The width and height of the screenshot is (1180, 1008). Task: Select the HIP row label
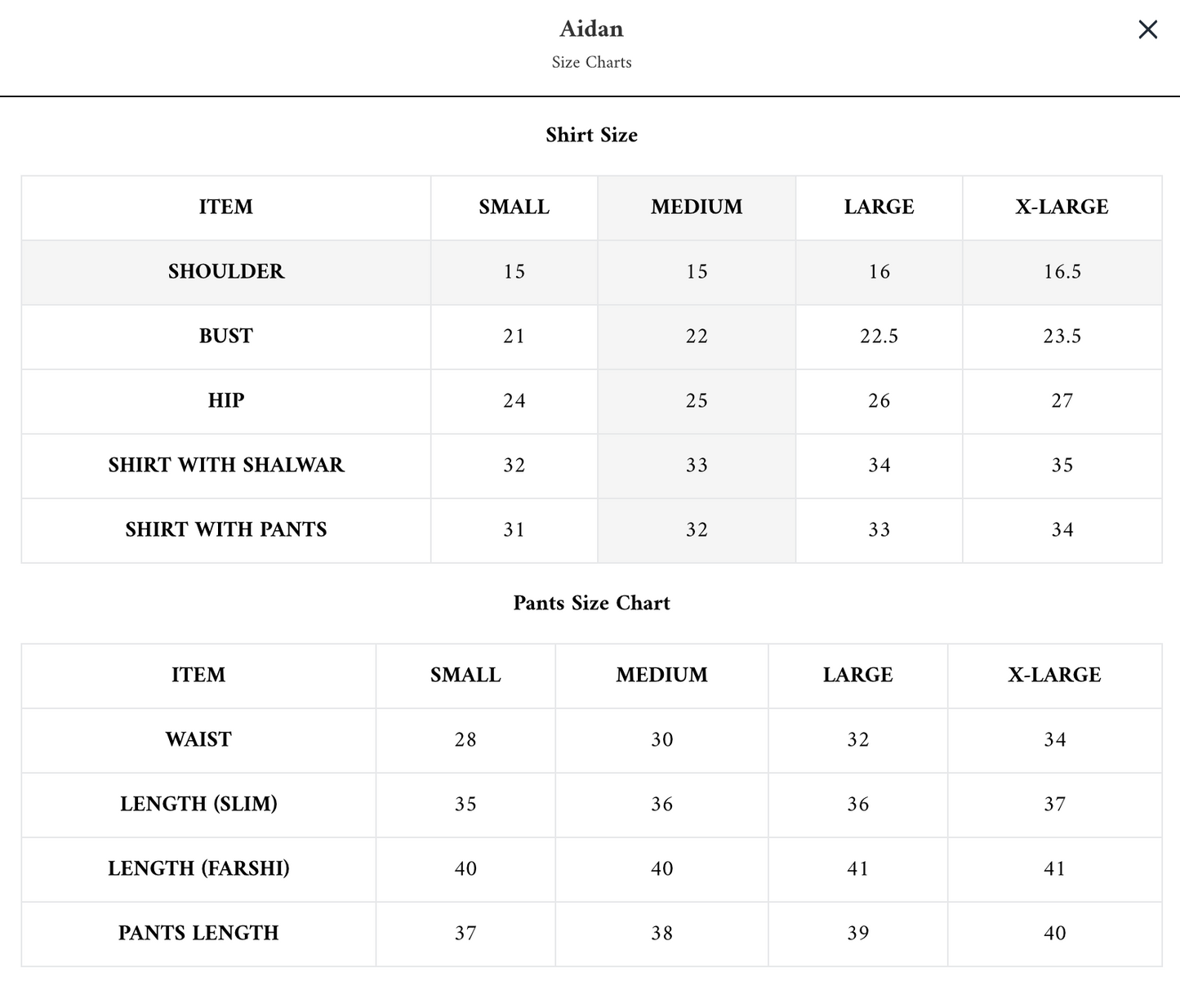[x=226, y=400]
